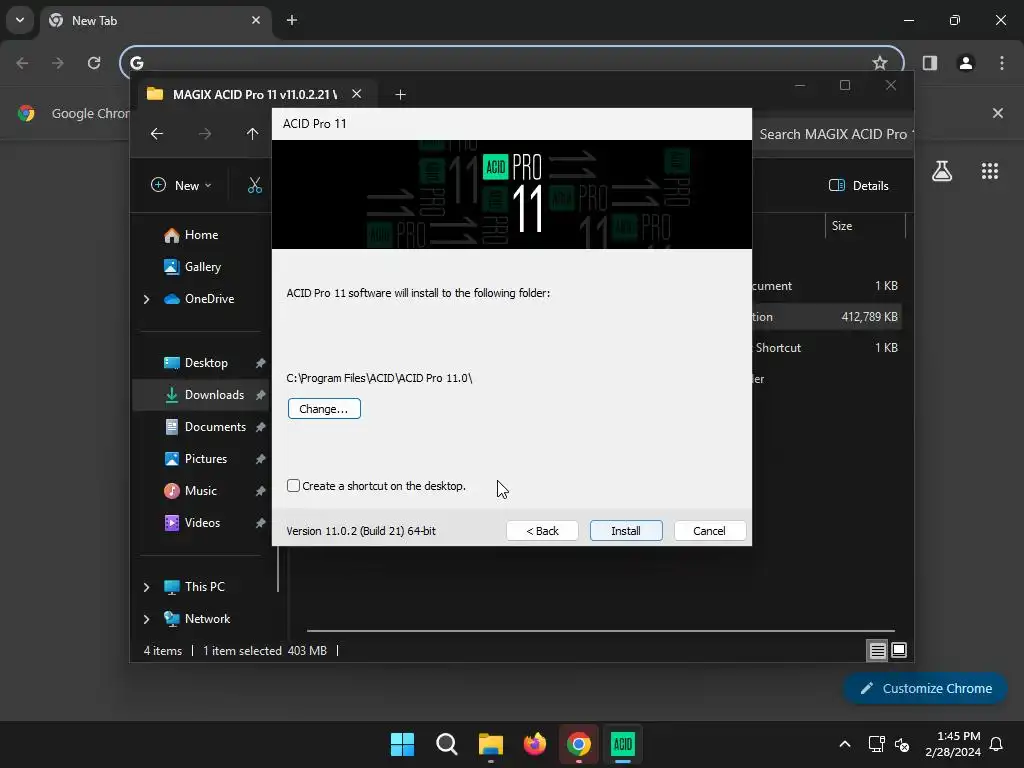Open a new Chrome tab

pyautogui.click(x=292, y=20)
